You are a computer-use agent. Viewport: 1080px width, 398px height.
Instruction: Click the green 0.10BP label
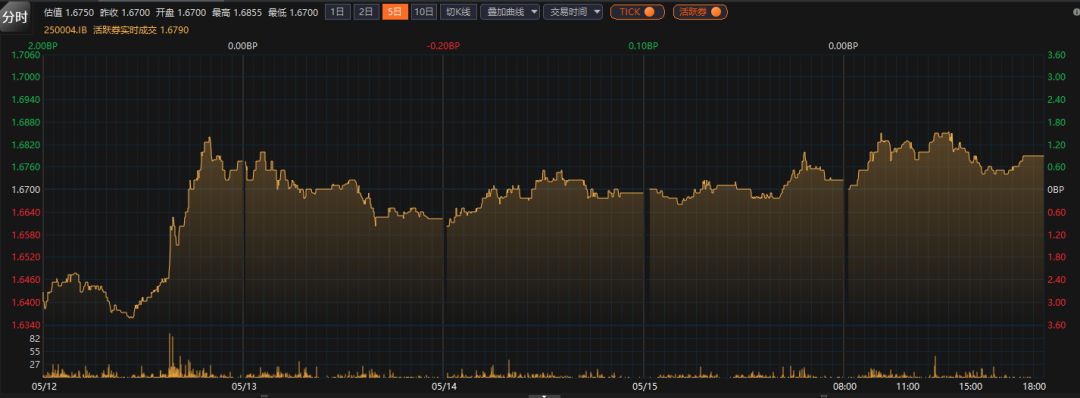pos(643,46)
